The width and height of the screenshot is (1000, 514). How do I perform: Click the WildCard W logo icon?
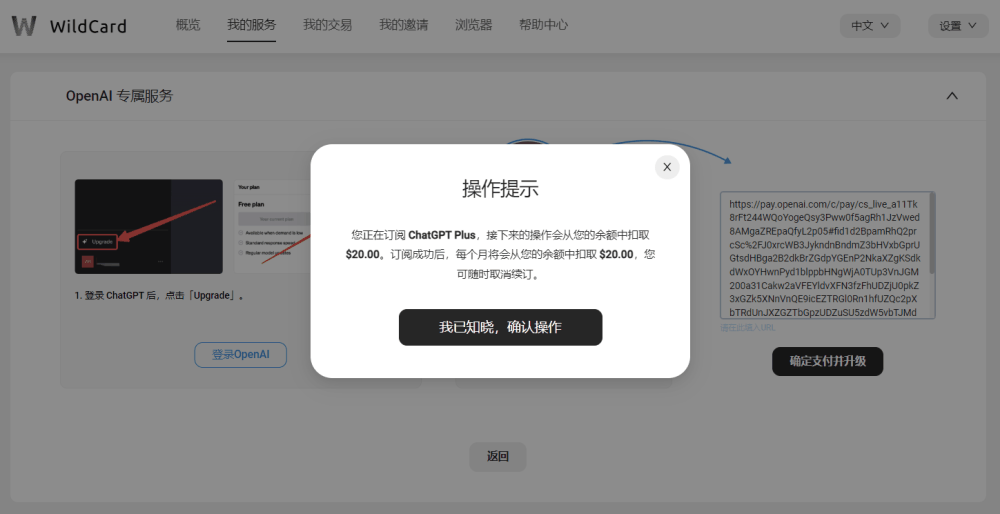tap(24, 26)
